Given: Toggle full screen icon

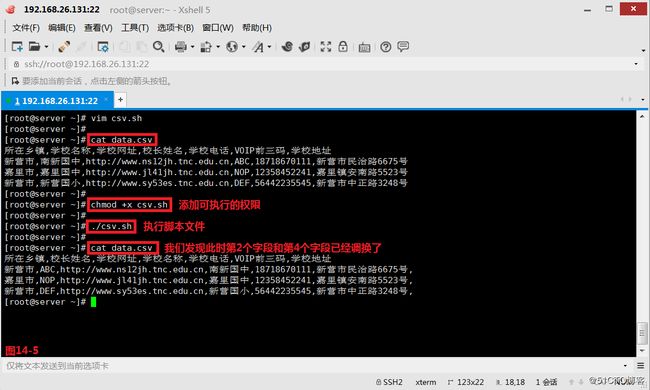Looking at the screenshot, I should [x=326, y=46].
